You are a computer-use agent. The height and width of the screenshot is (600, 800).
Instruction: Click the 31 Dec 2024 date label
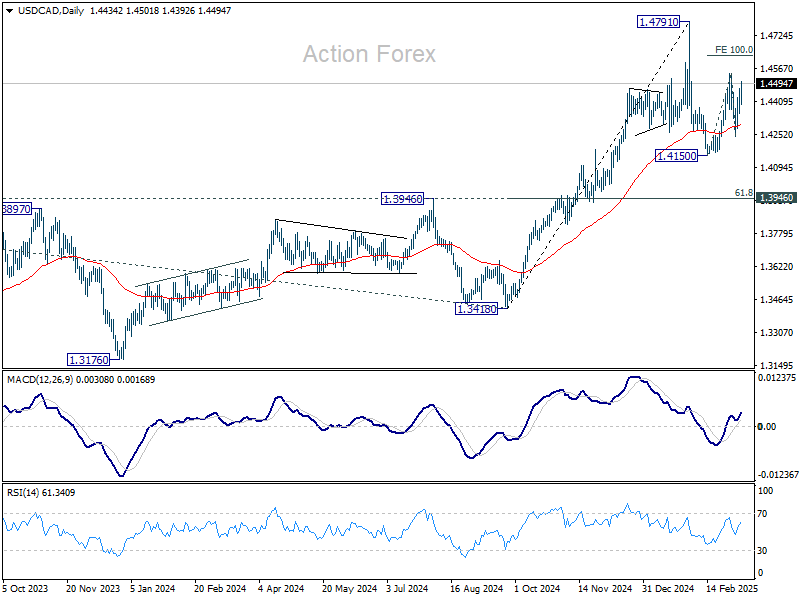pos(668,589)
